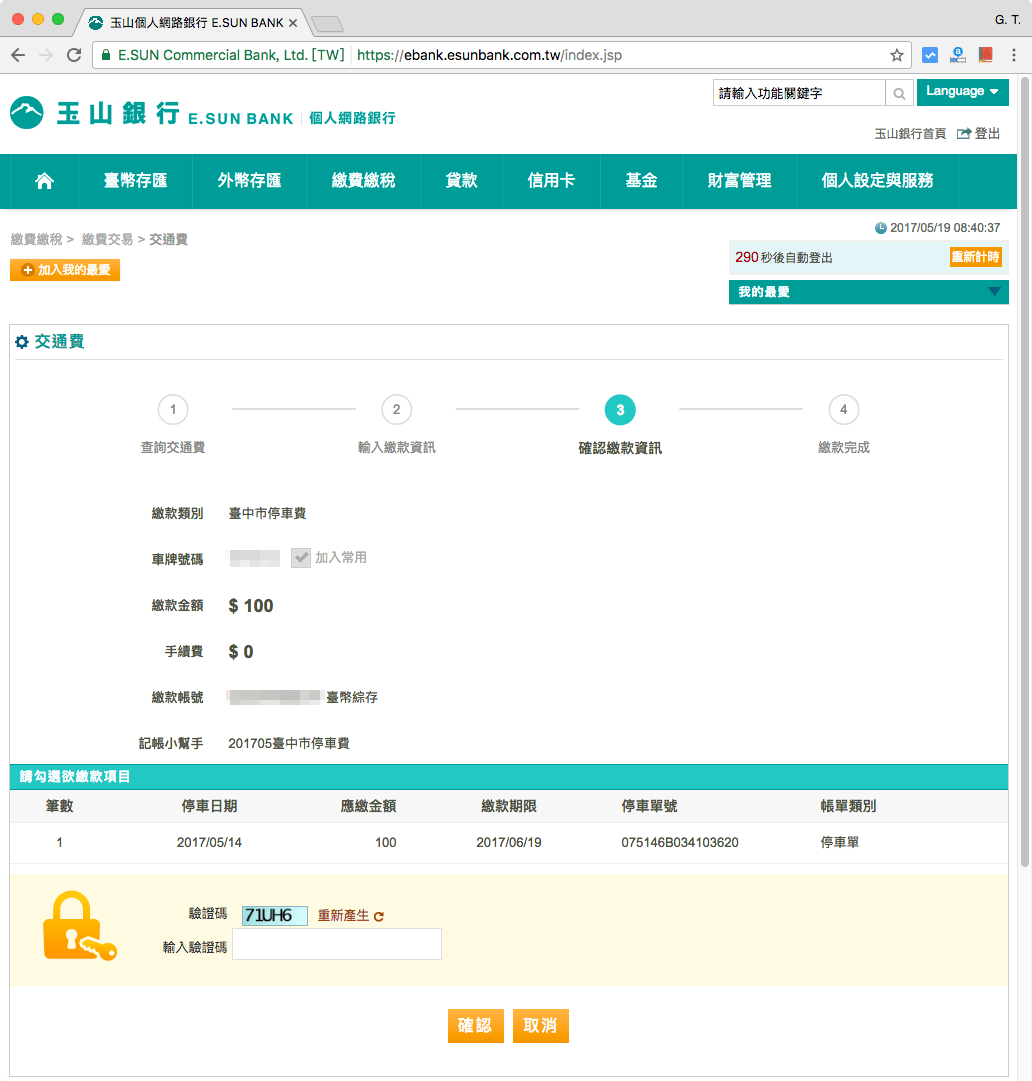Click the 重新計時 timer reset button
The width and height of the screenshot is (1032, 1081).
(975, 257)
